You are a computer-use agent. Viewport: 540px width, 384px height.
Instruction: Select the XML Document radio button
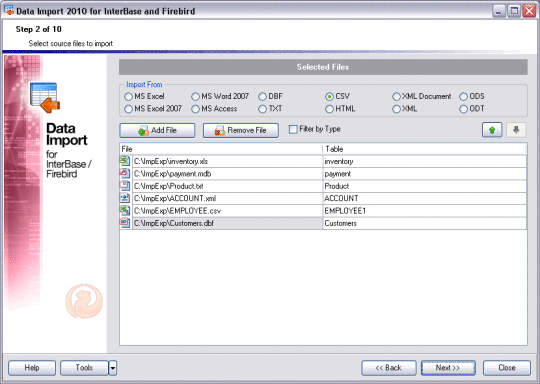(x=396, y=96)
